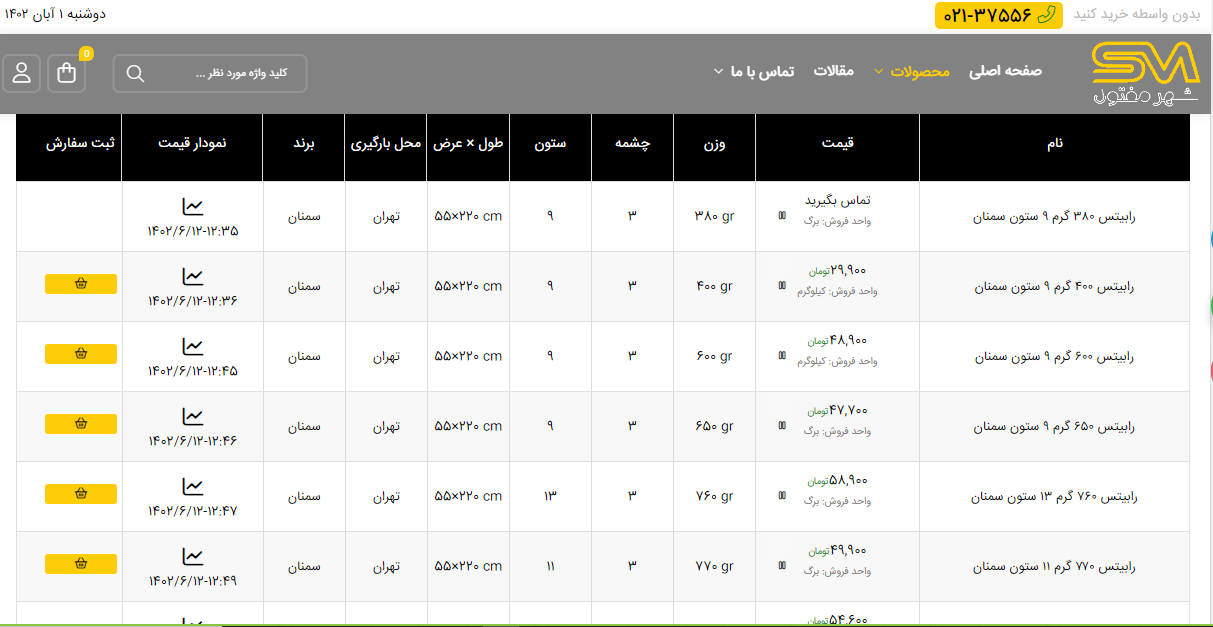Click order basket for رابیتس 770 گرم
This screenshot has height=627, width=1213.
coord(81,564)
